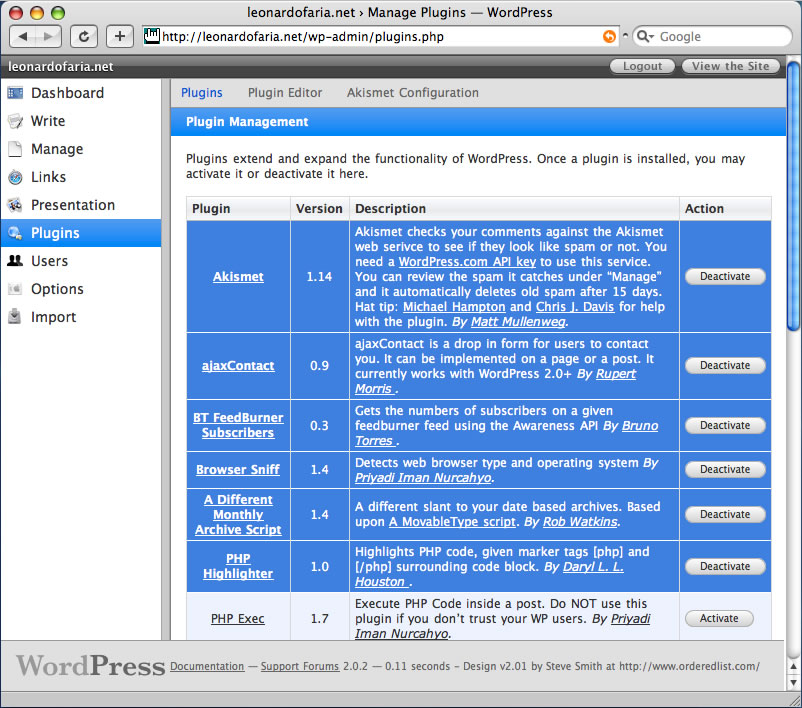Open the Users menu item
Viewport: 802px width, 708px height.
coord(49,261)
